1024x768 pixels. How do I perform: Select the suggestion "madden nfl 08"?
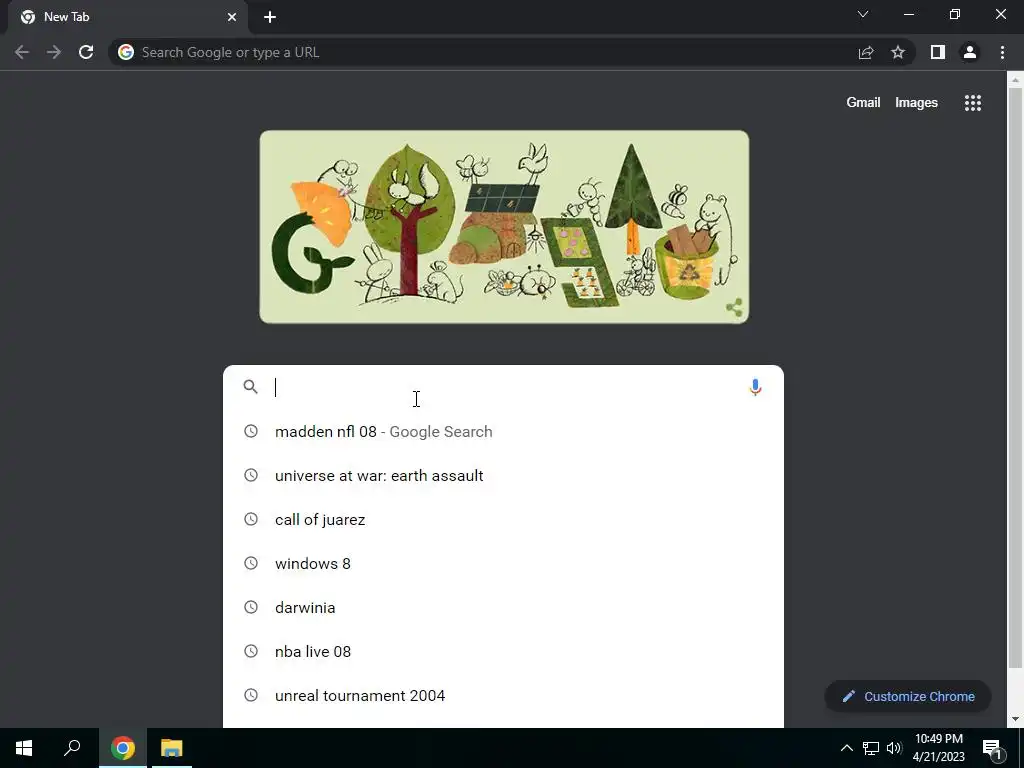(x=503, y=432)
